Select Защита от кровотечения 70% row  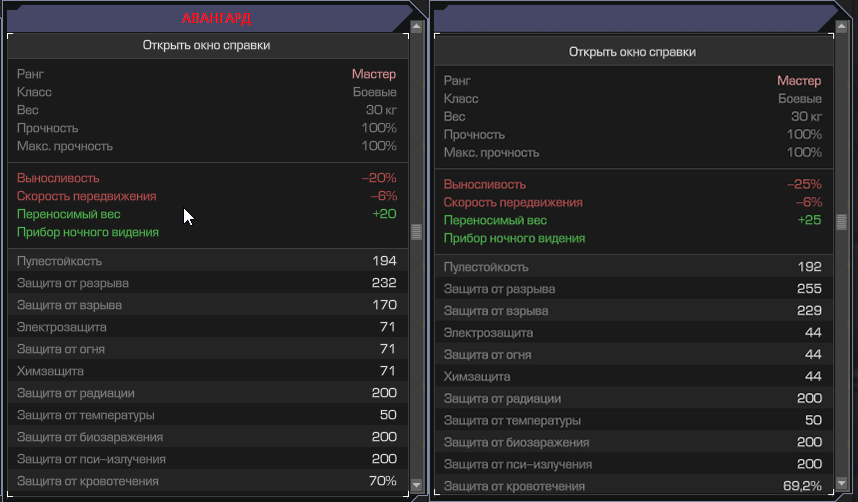pos(207,481)
